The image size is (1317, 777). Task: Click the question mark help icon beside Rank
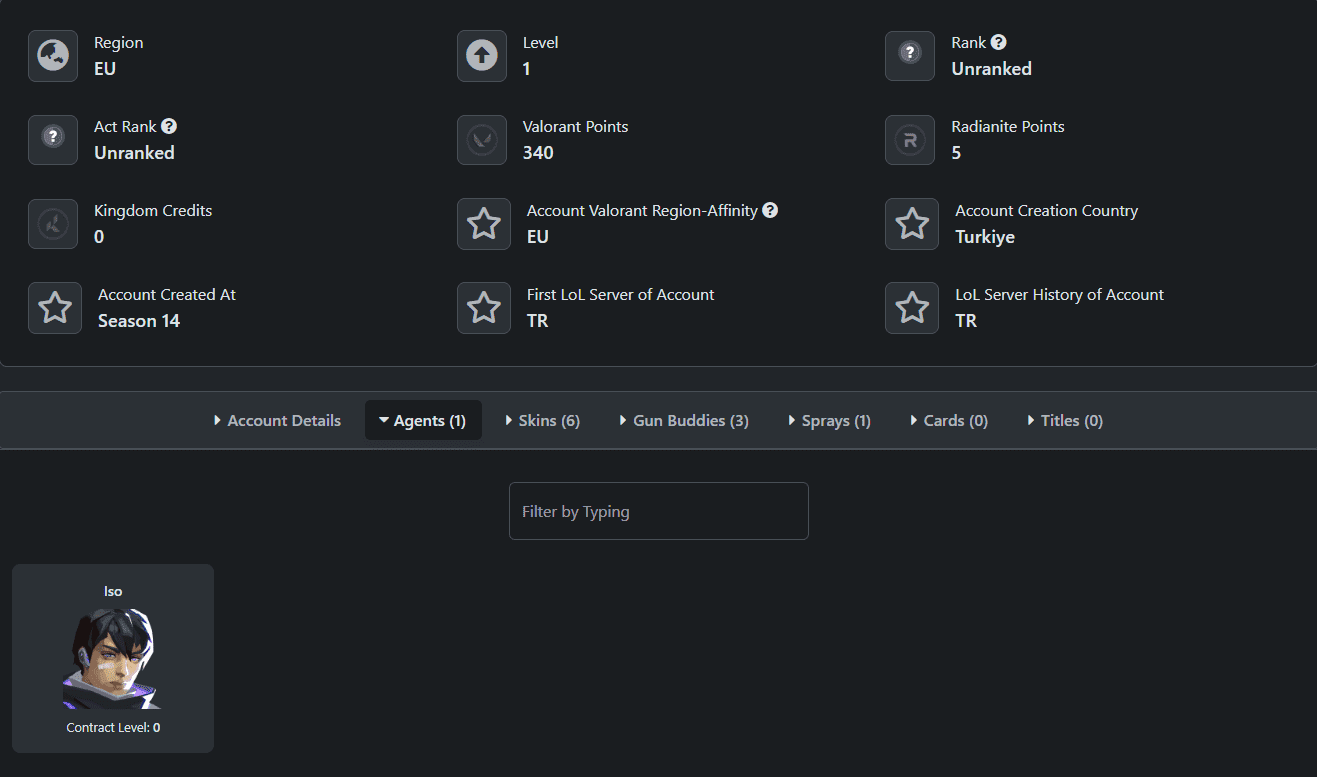coord(998,43)
